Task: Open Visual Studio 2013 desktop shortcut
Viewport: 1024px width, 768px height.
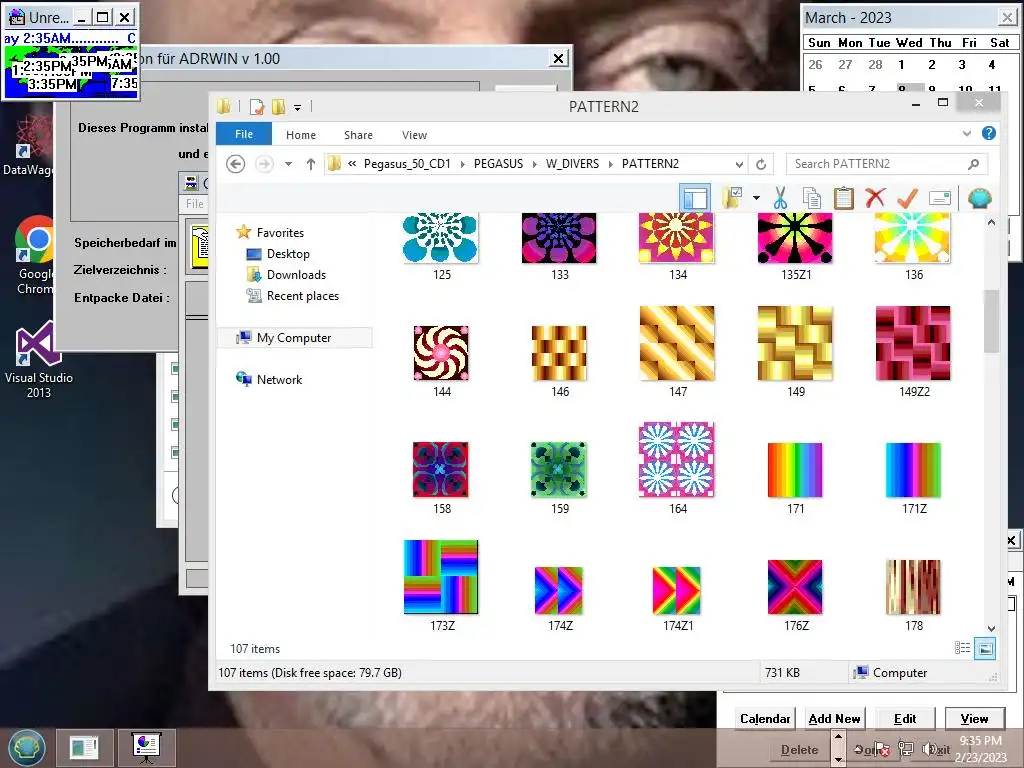Action: pos(39,359)
